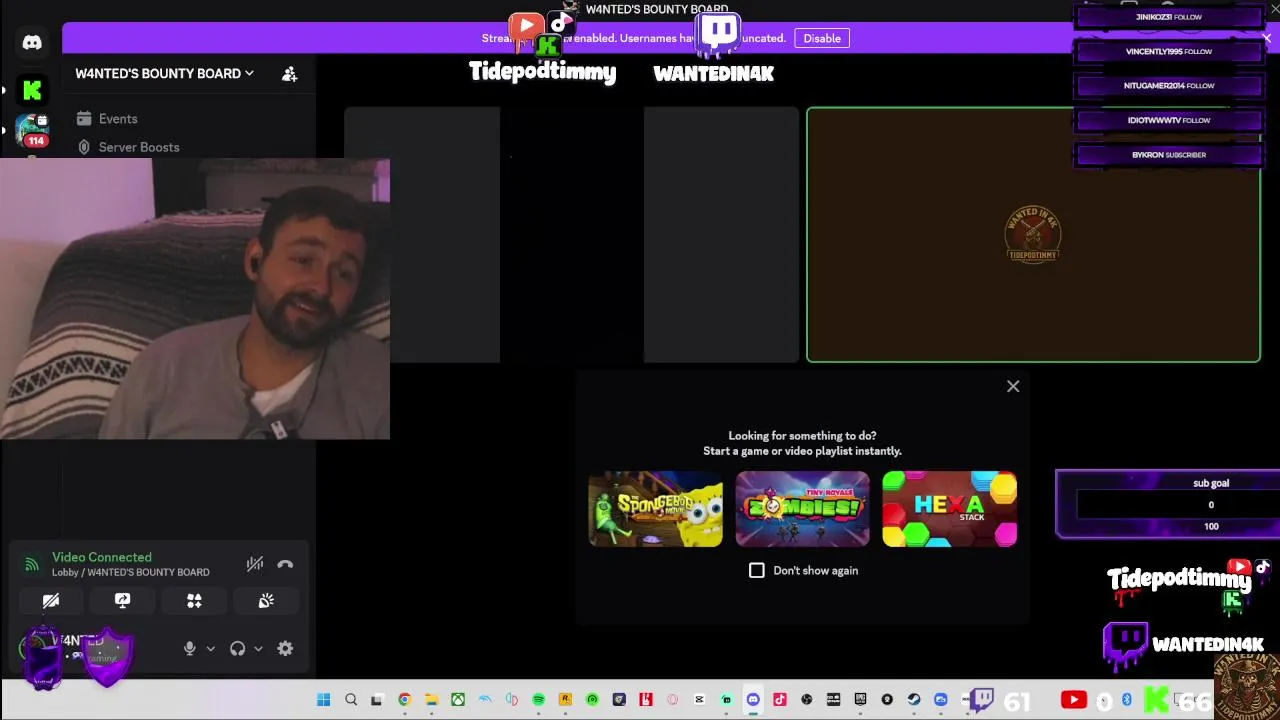Select the green K server icon

coord(32,91)
